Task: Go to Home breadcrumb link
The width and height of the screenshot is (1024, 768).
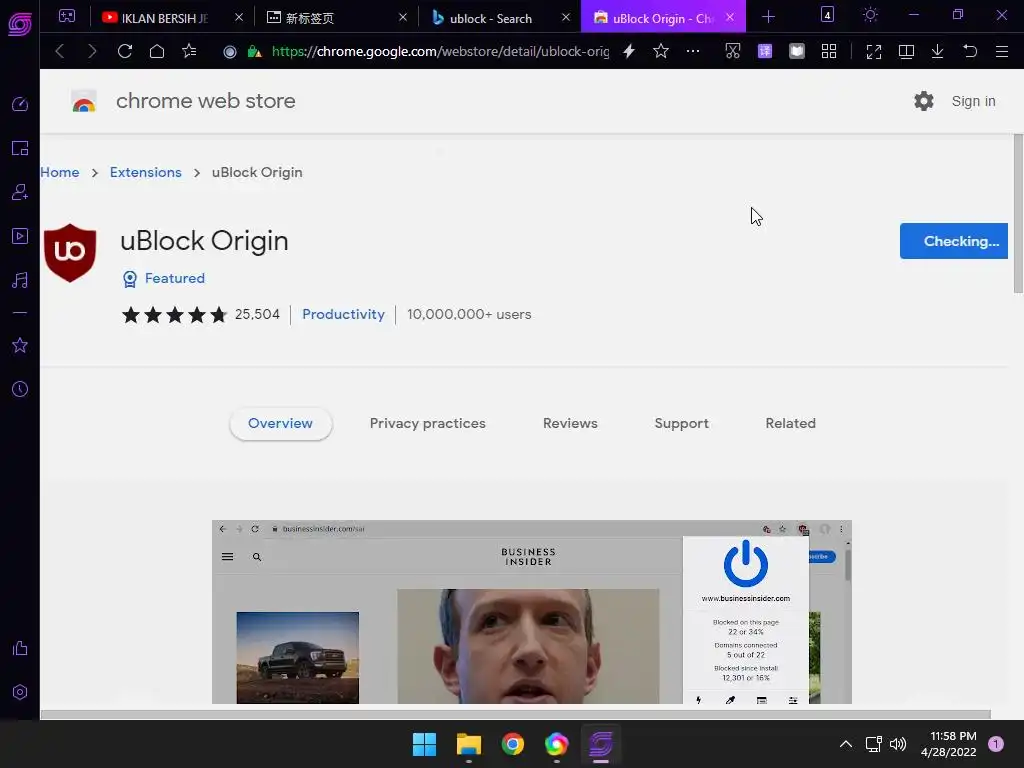Action: pyautogui.click(x=59, y=172)
